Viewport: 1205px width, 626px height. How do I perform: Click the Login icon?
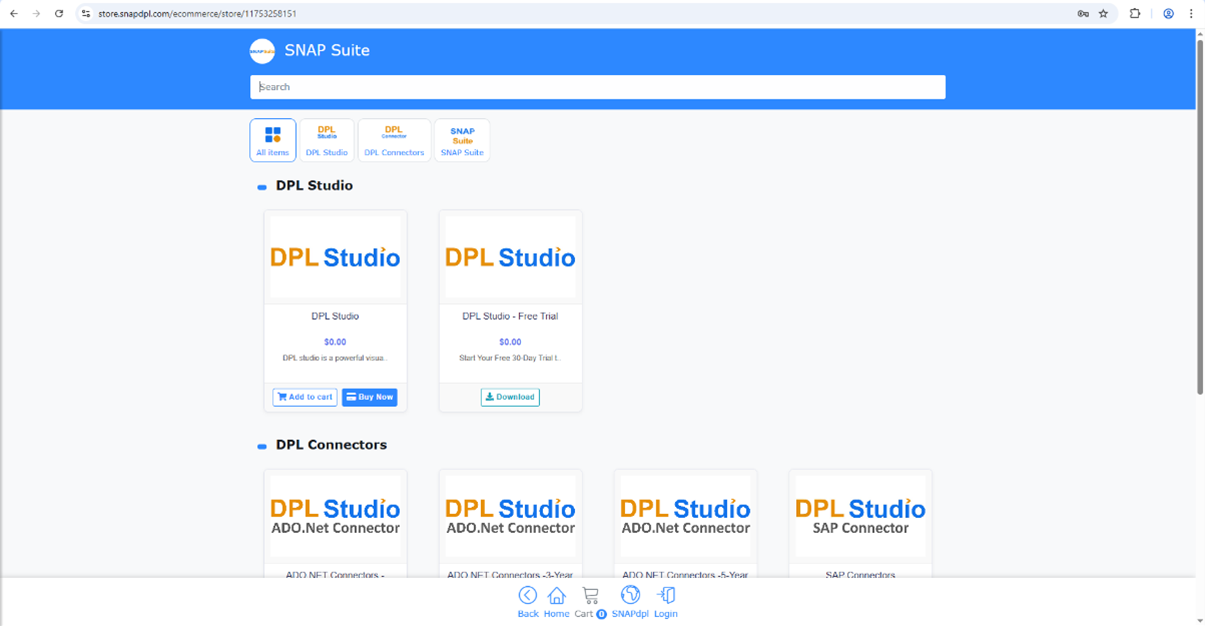pyautogui.click(x=666, y=595)
